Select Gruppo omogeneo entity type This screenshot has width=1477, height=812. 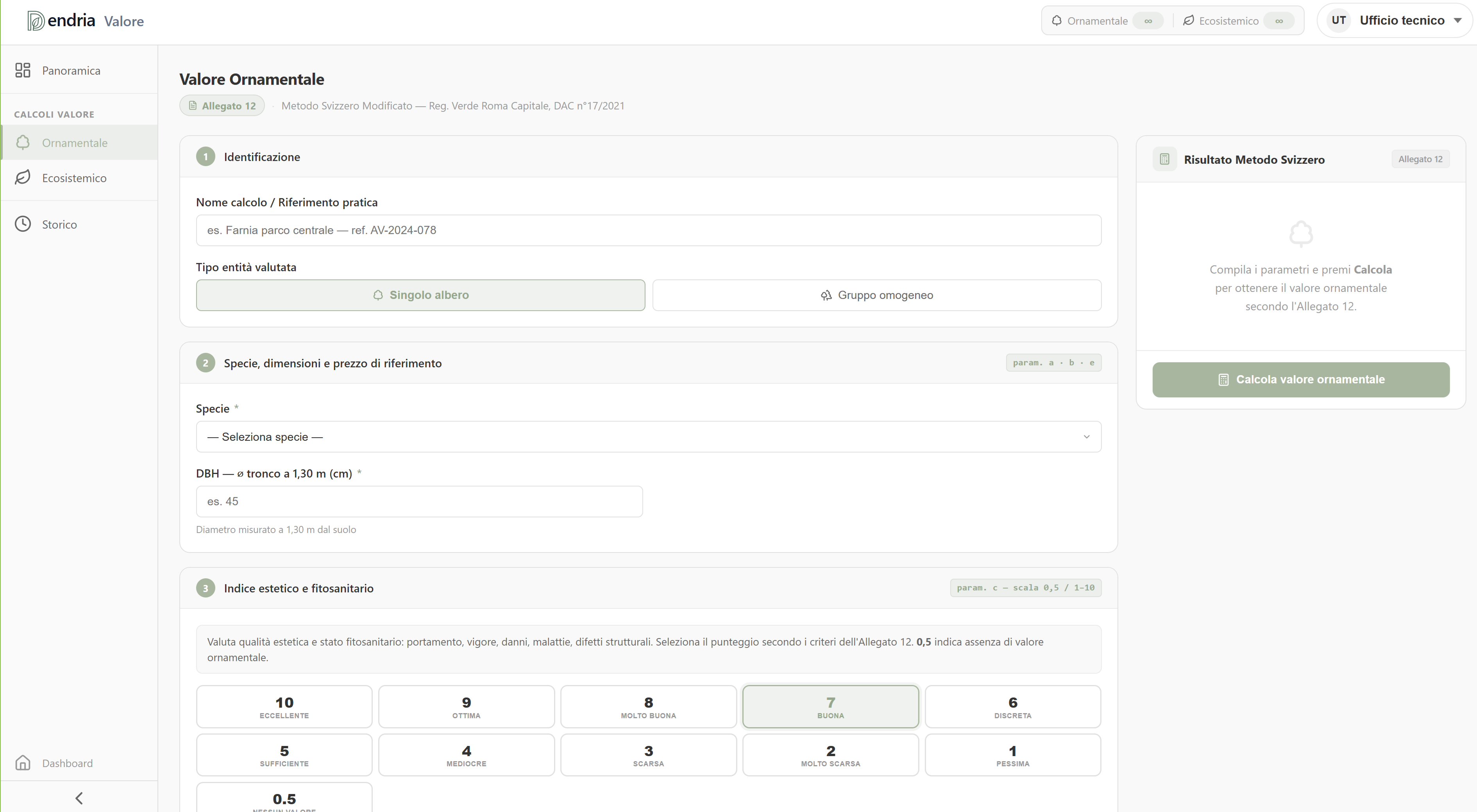tap(876, 295)
